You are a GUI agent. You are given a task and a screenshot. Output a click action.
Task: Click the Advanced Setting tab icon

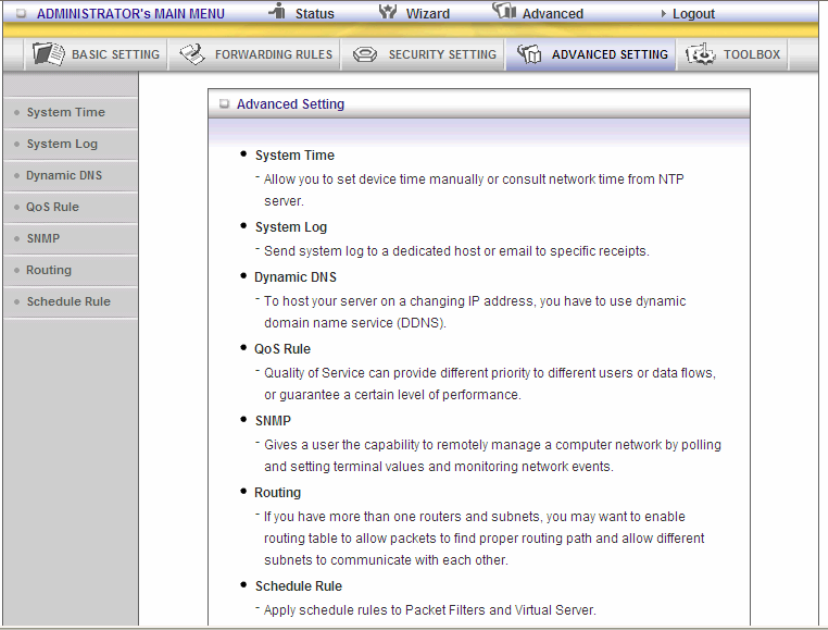[529, 54]
